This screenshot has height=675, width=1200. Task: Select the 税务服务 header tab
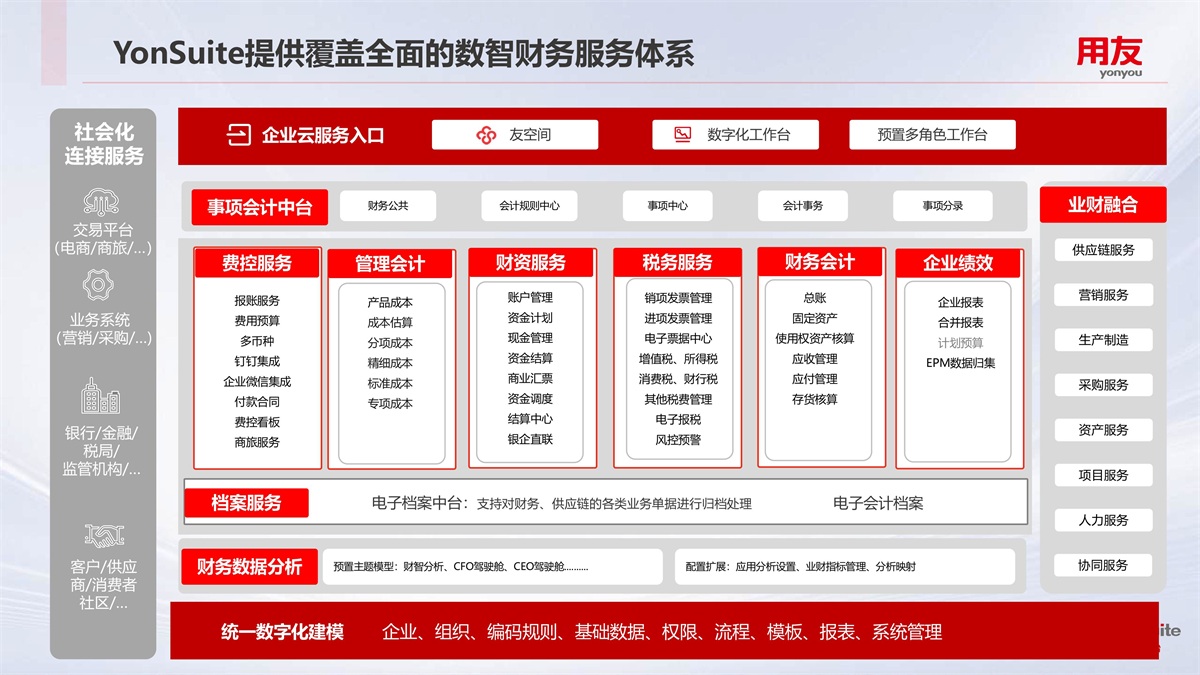pyautogui.click(x=677, y=263)
